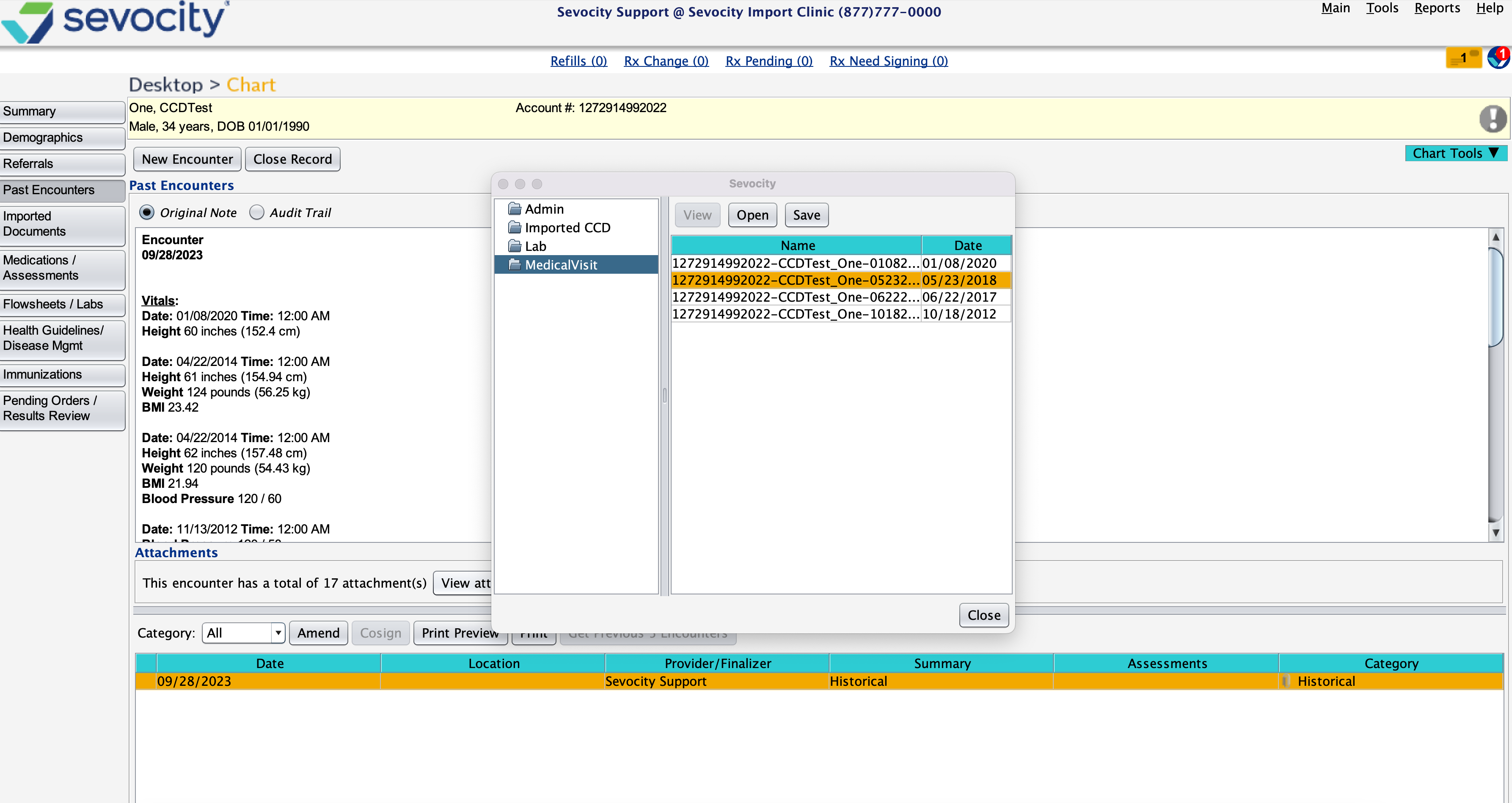
Task: Select the Audit Trail radio button
Action: pos(256,212)
